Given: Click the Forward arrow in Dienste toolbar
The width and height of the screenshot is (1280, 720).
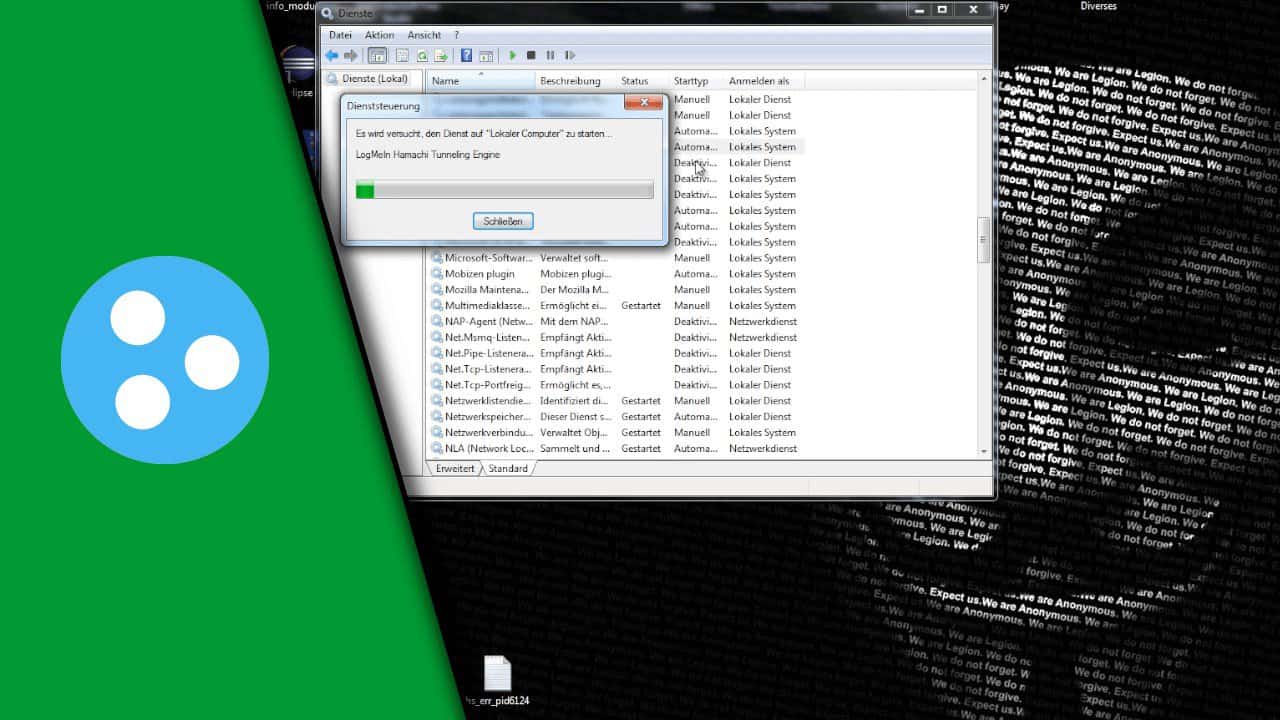Looking at the screenshot, I should (x=350, y=56).
